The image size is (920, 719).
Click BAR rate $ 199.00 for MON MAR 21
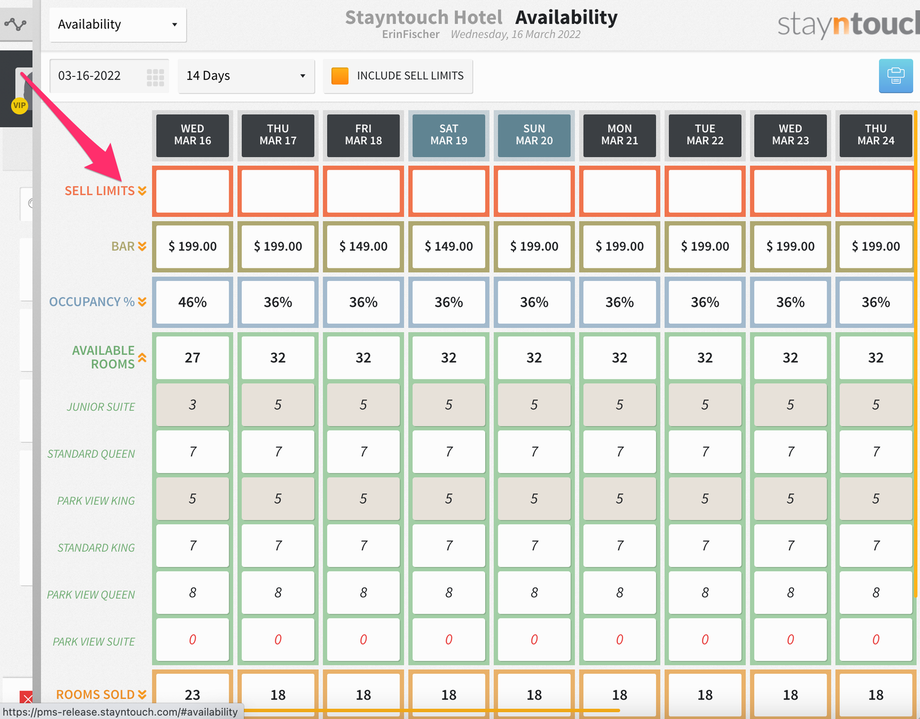tap(620, 247)
